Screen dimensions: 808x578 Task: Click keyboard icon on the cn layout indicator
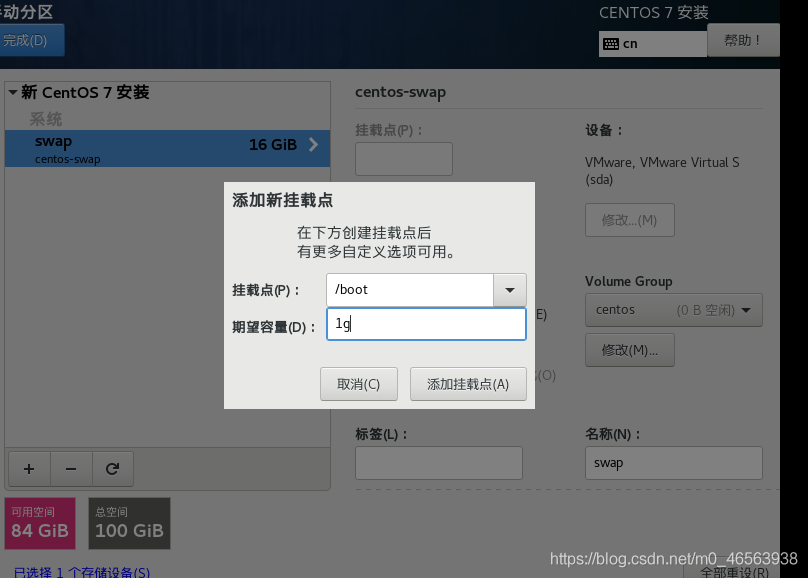[615, 44]
